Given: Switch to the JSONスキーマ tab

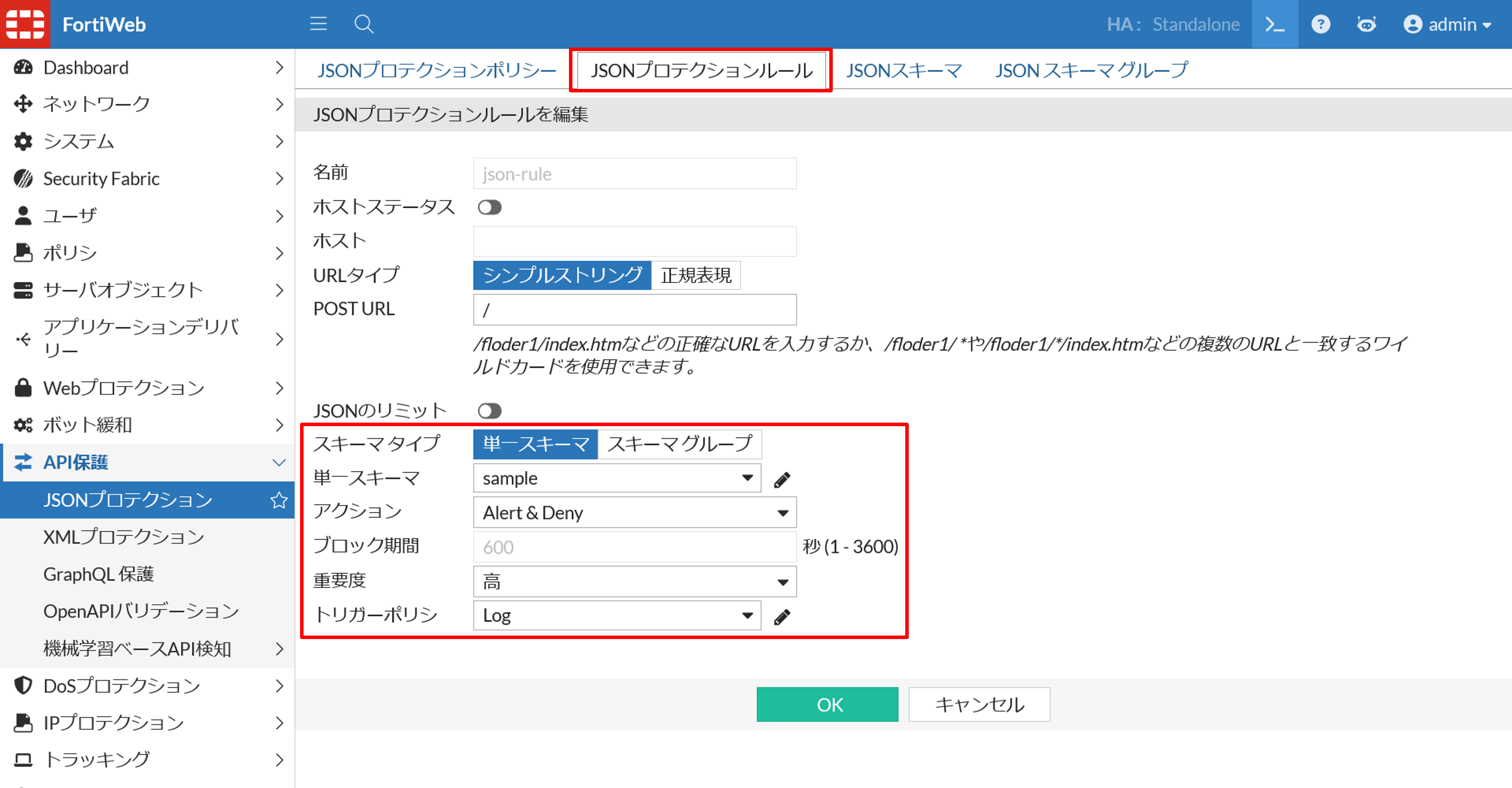Looking at the screenshot, I should coord(904,70).
